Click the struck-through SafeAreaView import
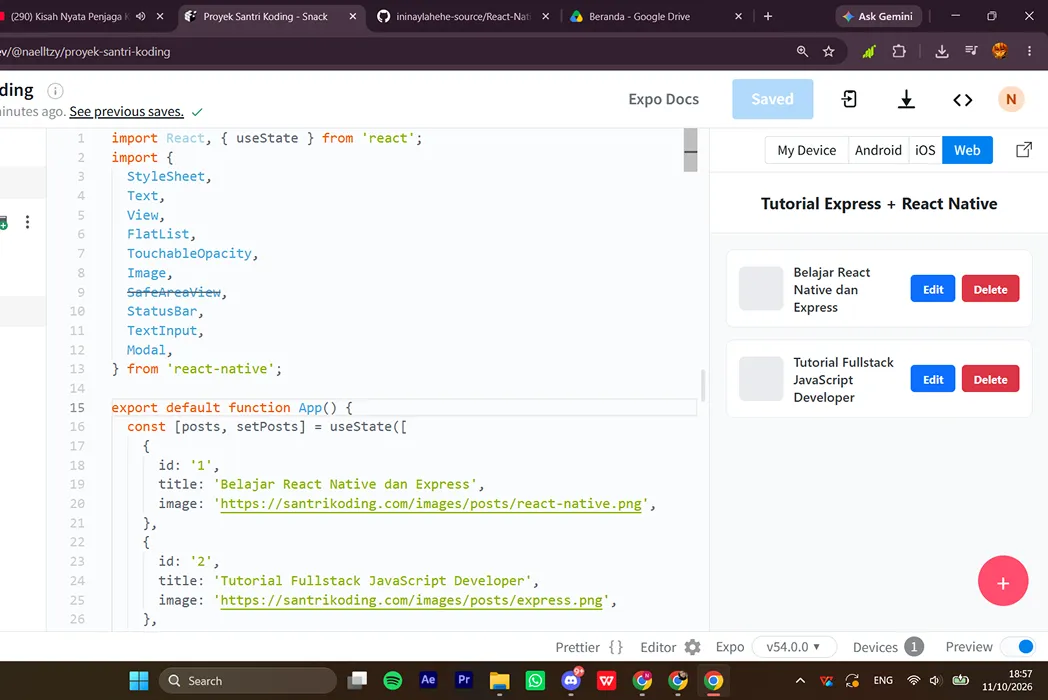The height and width of the screenshot is (700, 1048). pos(174,292)
